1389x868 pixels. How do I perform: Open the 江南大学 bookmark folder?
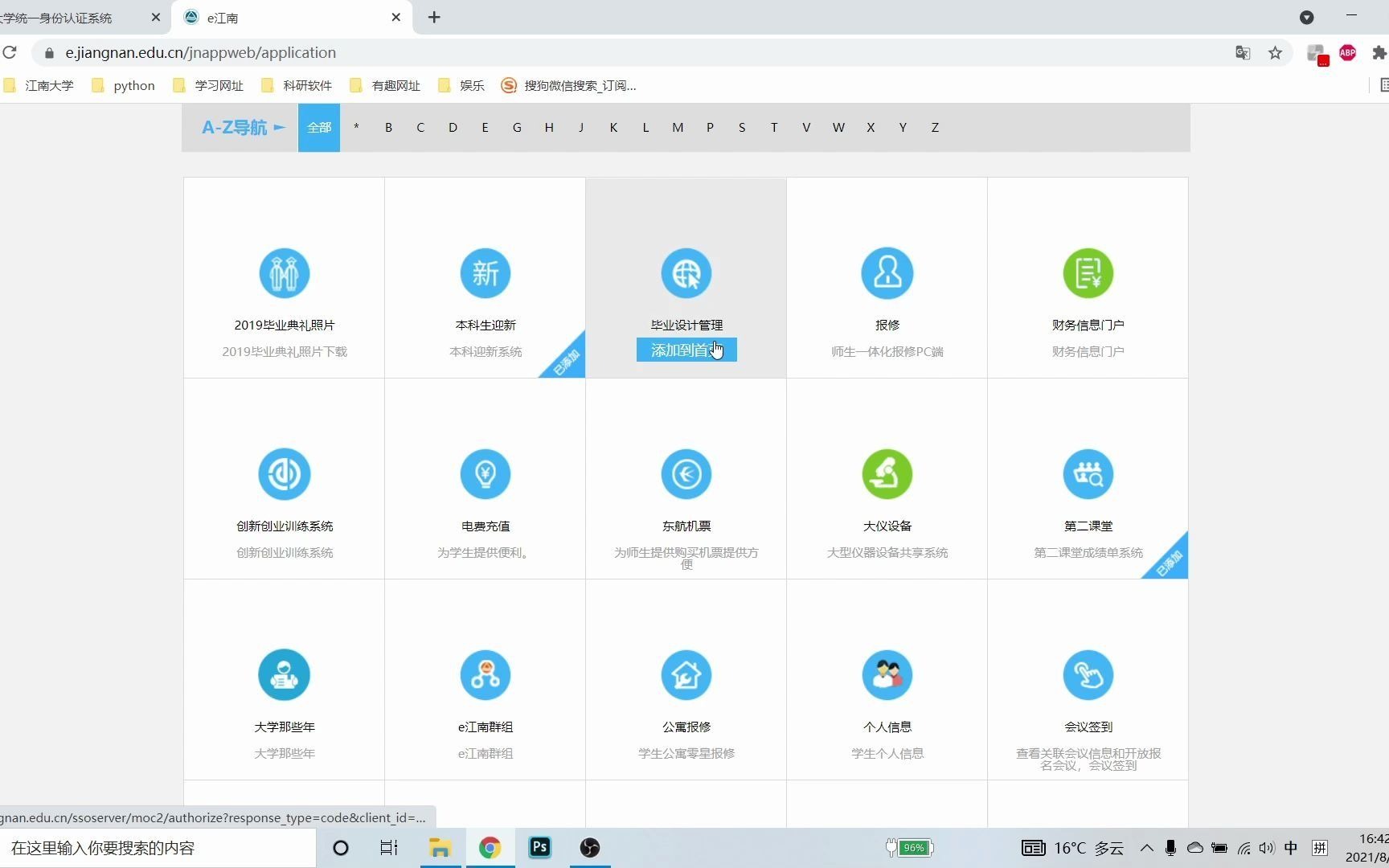click(x=39, y=86)
